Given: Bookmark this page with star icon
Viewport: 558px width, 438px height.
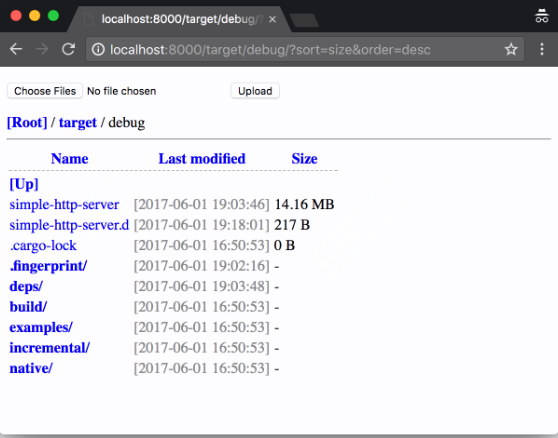Looking at the screenshot, I should click(511, 49).
